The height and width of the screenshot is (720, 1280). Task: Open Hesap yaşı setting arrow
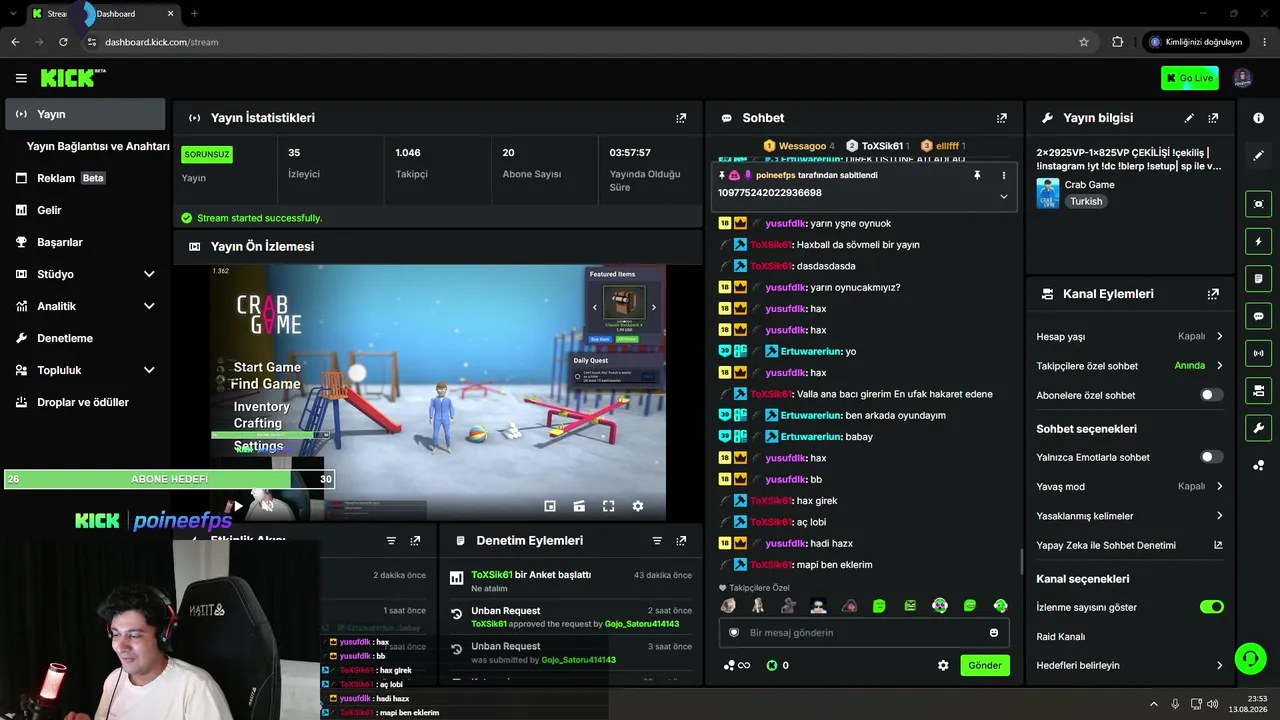(x=1219, y=337)
